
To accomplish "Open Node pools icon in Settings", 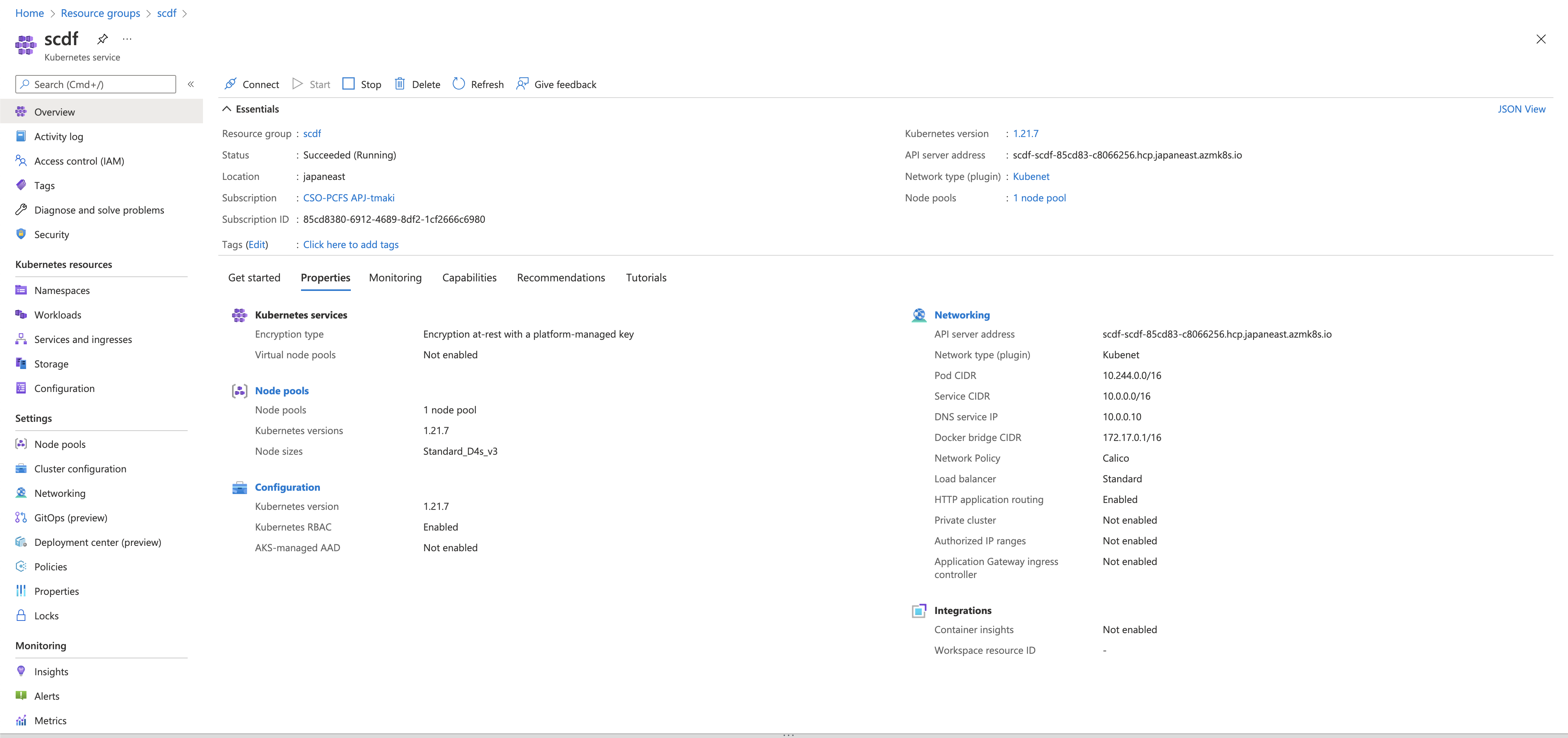I will tap(21, 444).
